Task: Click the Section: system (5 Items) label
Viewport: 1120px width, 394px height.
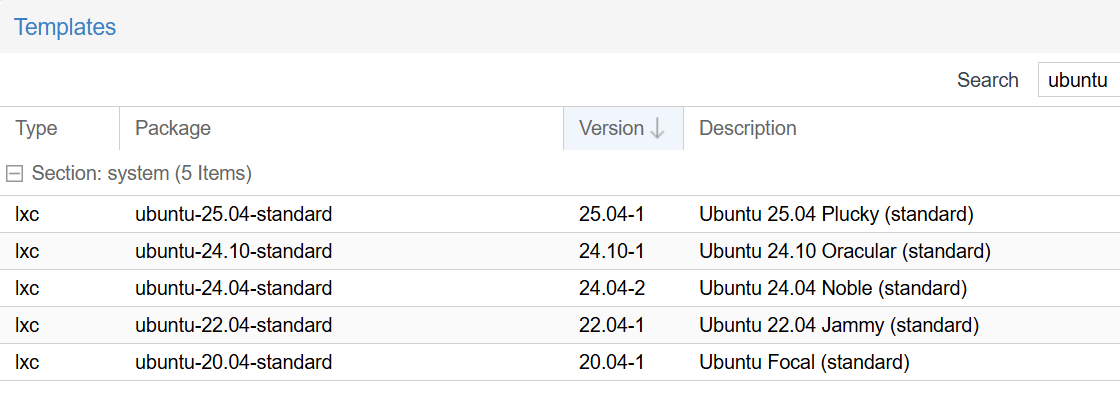Action: [x=141, y=173]
